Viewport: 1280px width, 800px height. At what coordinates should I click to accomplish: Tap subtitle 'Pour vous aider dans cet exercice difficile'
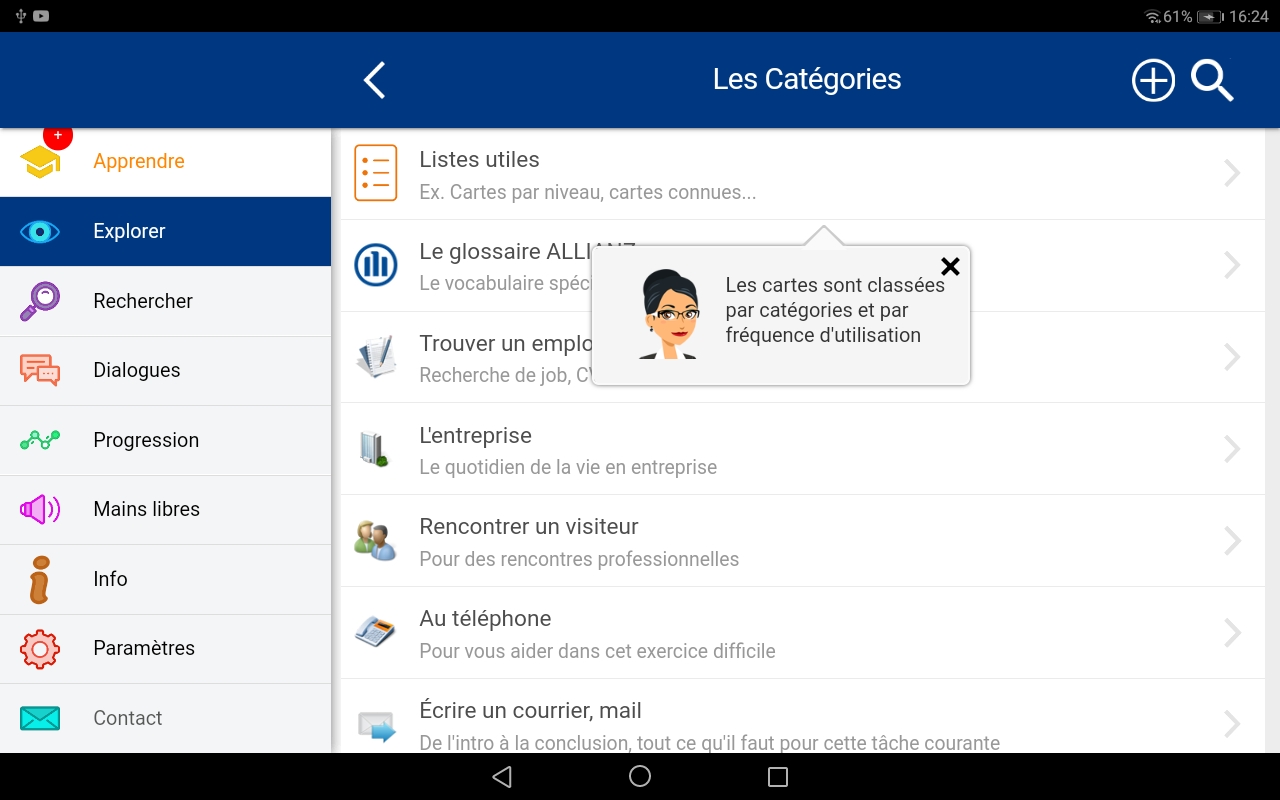(x=597, y=651)
